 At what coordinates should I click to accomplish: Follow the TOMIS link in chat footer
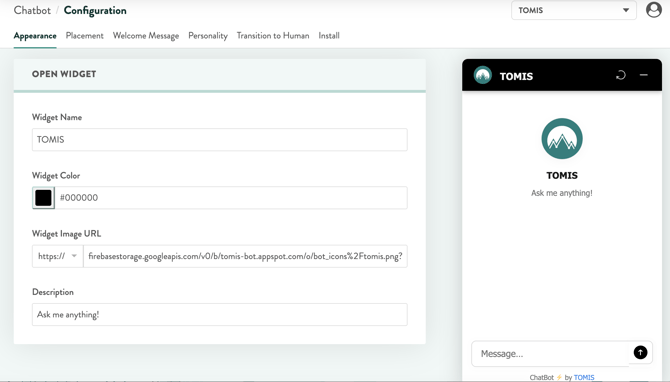click(x=584, y=377)
